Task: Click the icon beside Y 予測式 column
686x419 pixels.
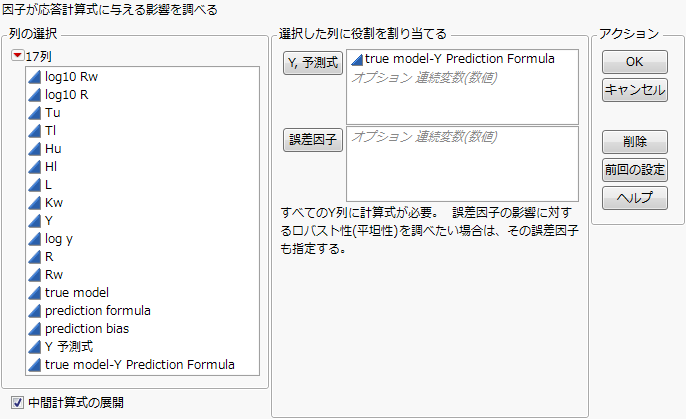Action: (34, 347)
